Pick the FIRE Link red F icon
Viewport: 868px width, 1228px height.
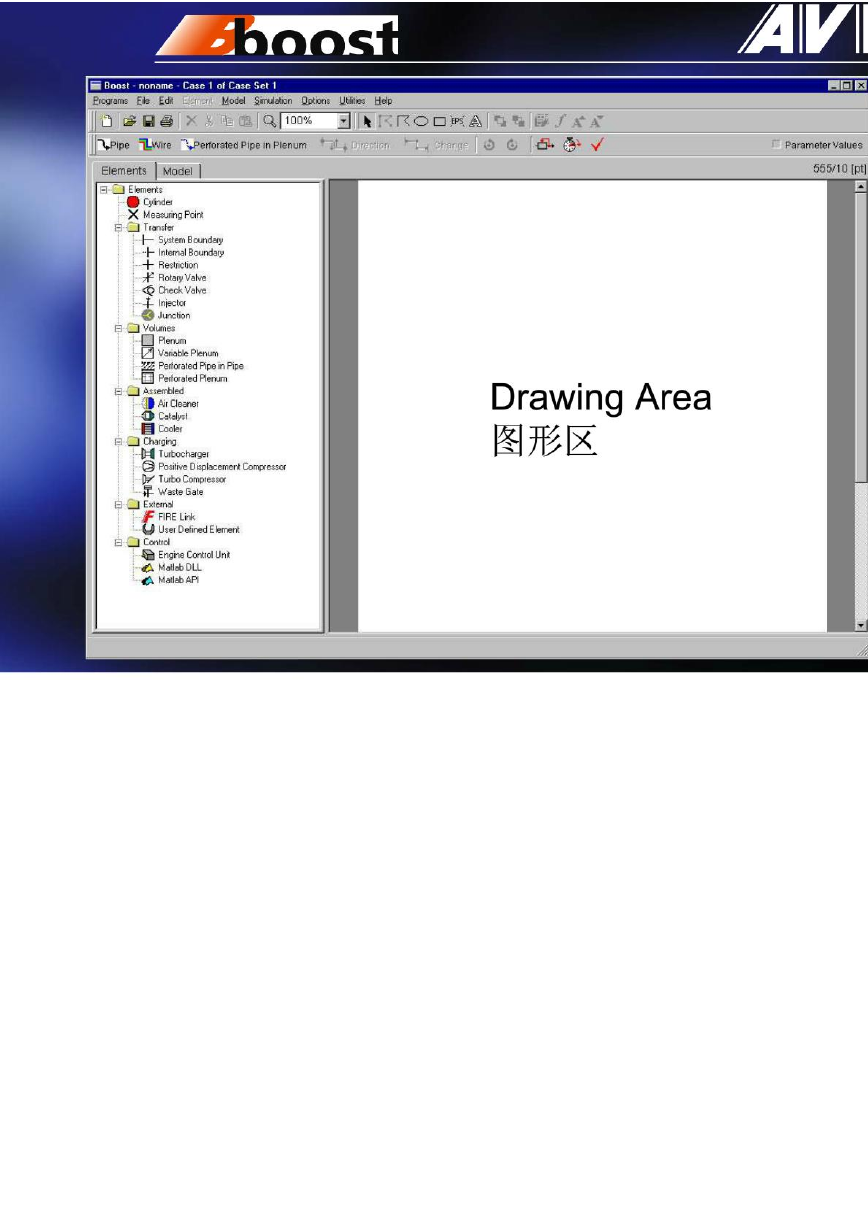[148, 517]
